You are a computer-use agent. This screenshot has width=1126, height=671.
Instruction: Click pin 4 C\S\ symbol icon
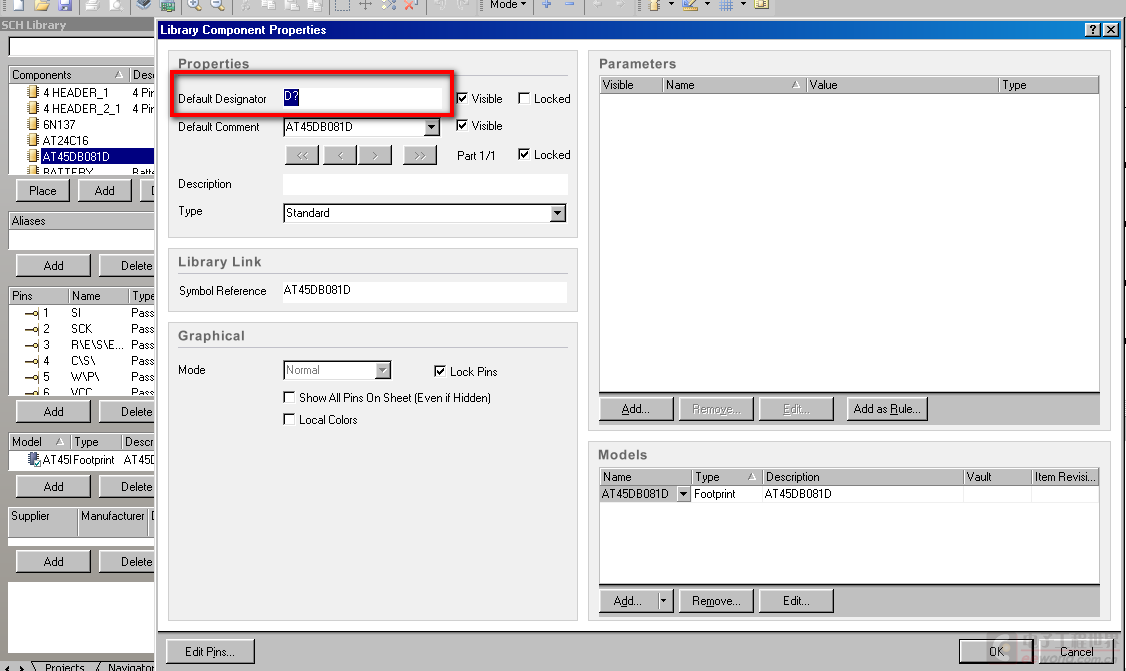[x=32, y=361]
